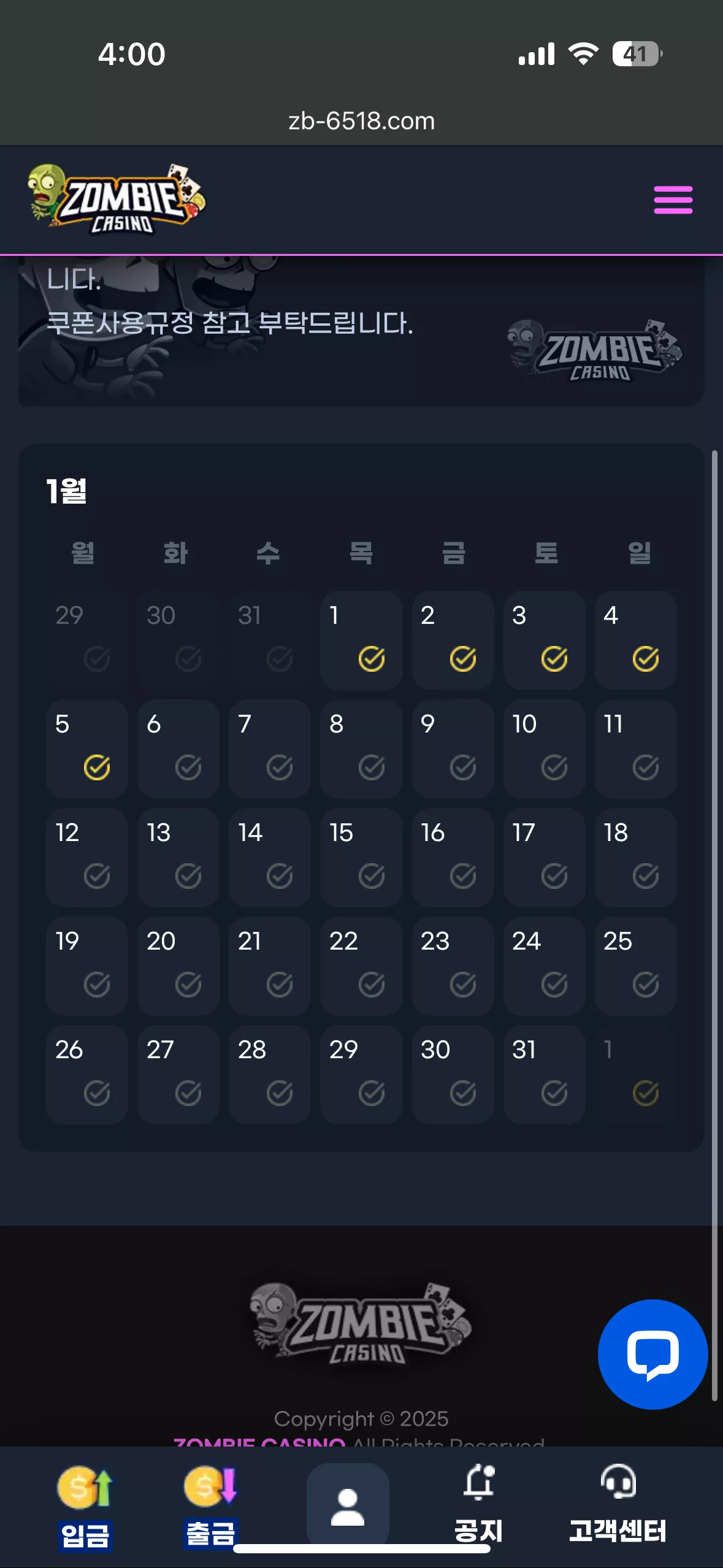This screenshot has height=1568, width=723.
Task: Tap the 입금 deposit coin icon
Action: pyautogui.click(x=85, y=1487)
